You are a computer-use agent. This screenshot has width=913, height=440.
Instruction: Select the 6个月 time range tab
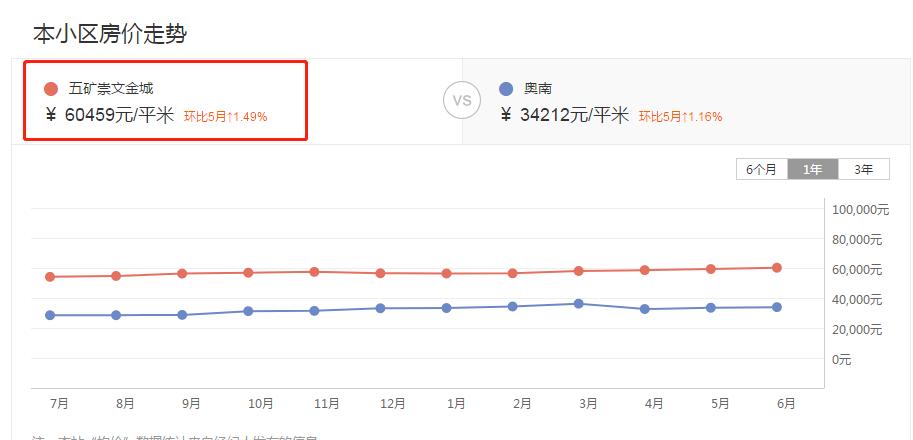[x=761, y=169]
